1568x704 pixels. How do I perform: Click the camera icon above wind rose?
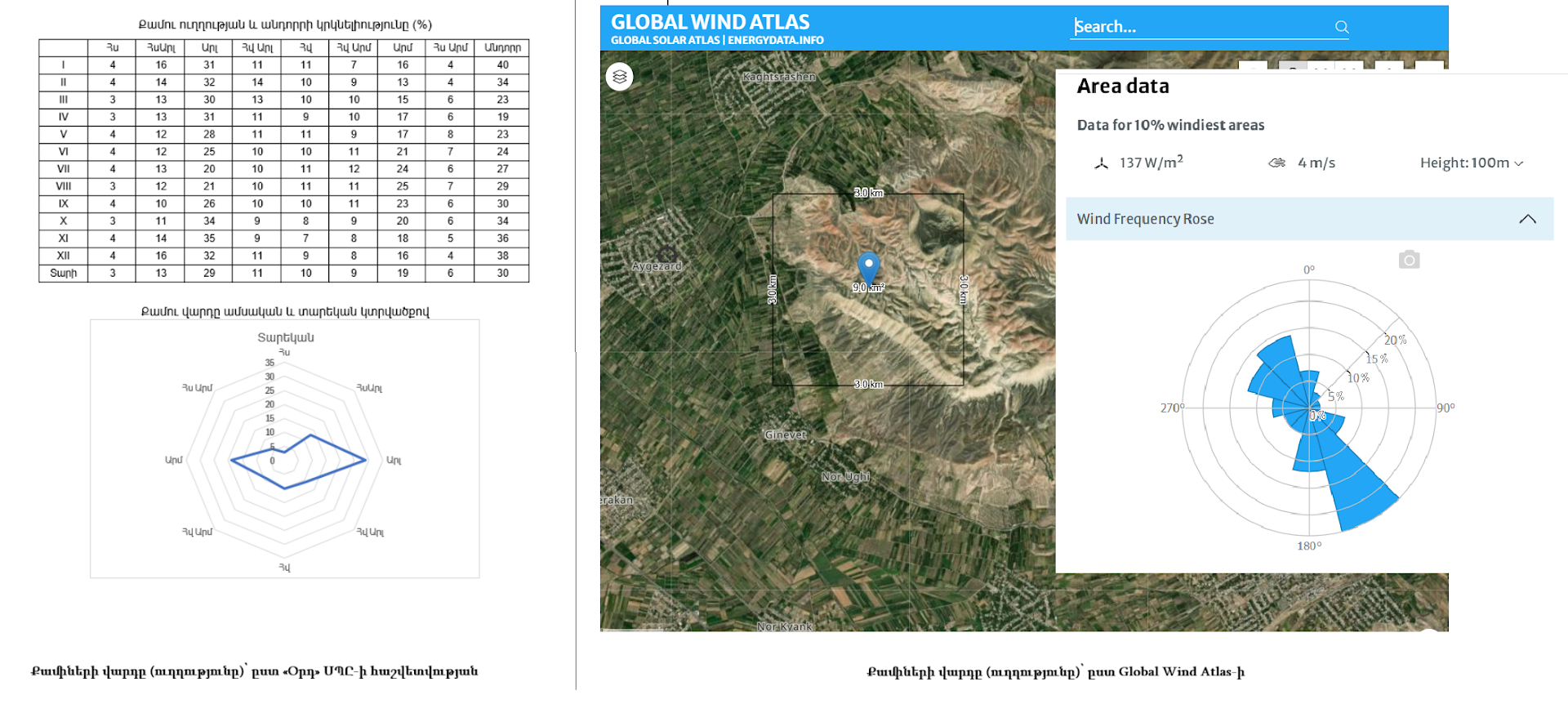1409,260
